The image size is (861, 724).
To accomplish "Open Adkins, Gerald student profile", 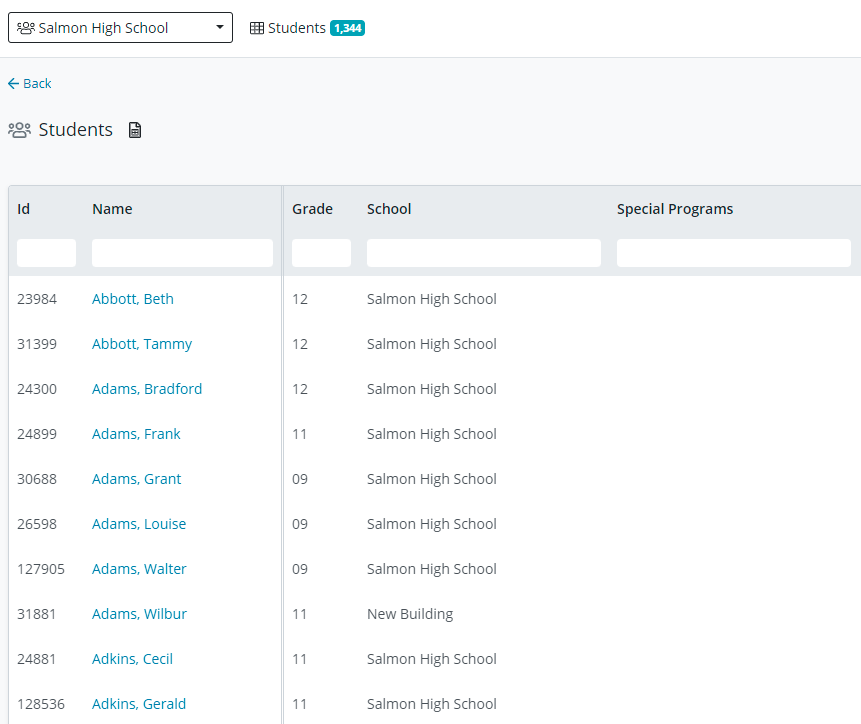I will [x=139, y=704].
